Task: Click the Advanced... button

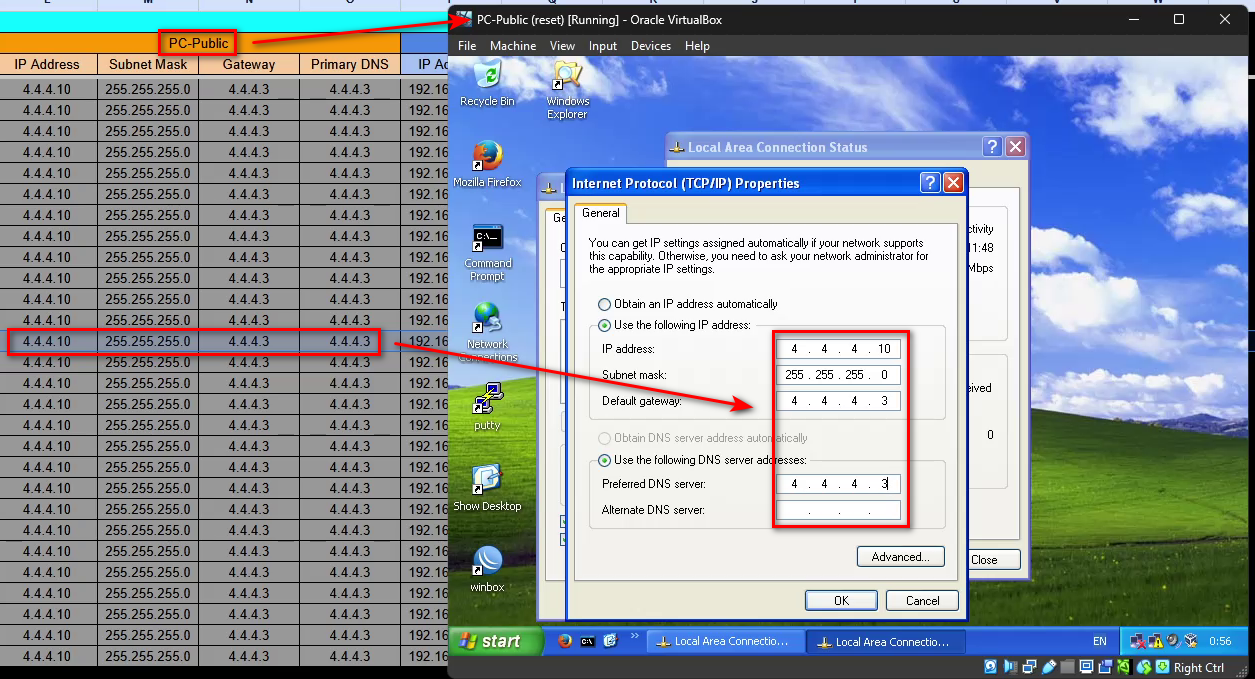Action: tap(900, 557)
